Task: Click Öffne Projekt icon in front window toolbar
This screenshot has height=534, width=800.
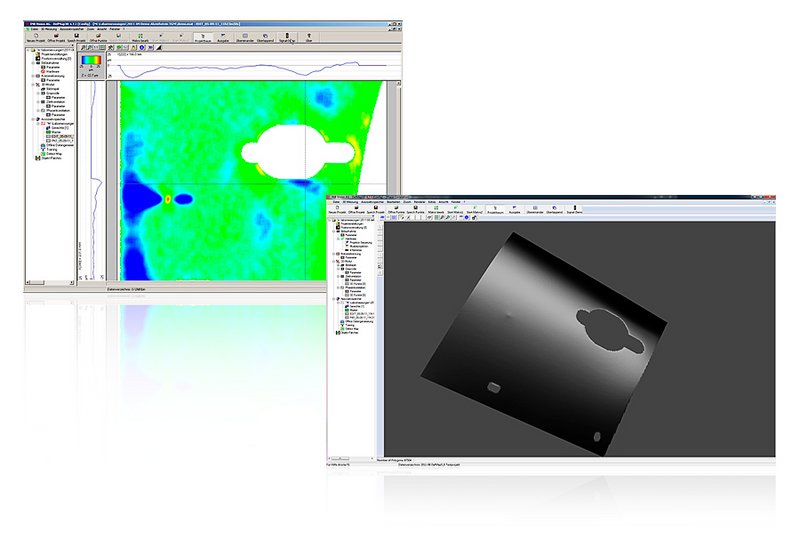Action: pyautogui.click(x=357, y=208)
